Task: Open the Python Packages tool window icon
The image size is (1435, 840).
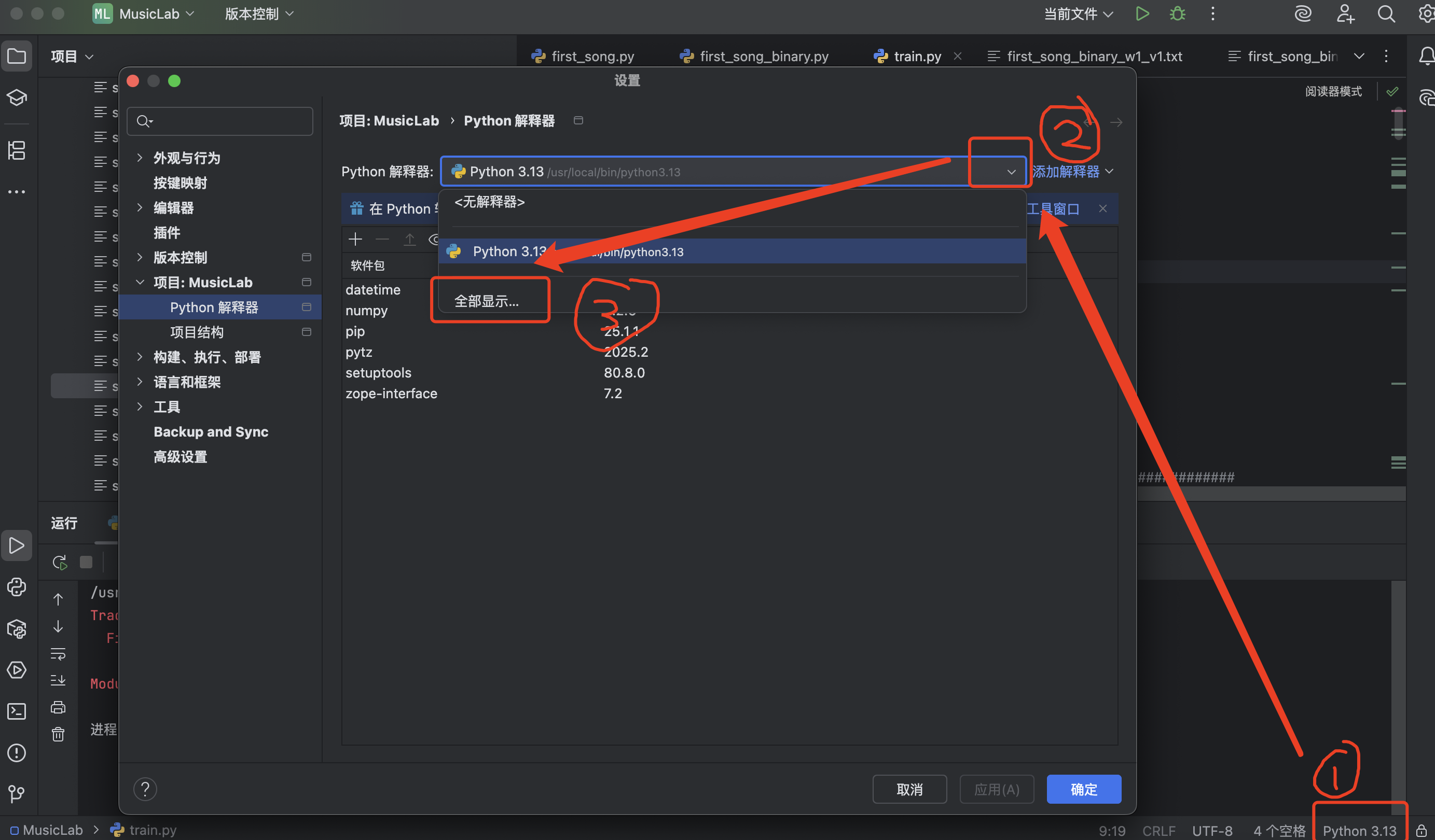Action: [17, 629]
